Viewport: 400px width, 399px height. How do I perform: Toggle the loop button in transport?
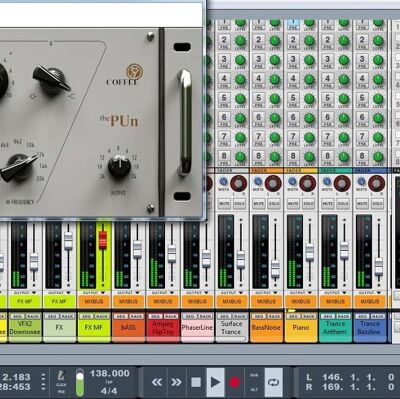coord(273,382)
